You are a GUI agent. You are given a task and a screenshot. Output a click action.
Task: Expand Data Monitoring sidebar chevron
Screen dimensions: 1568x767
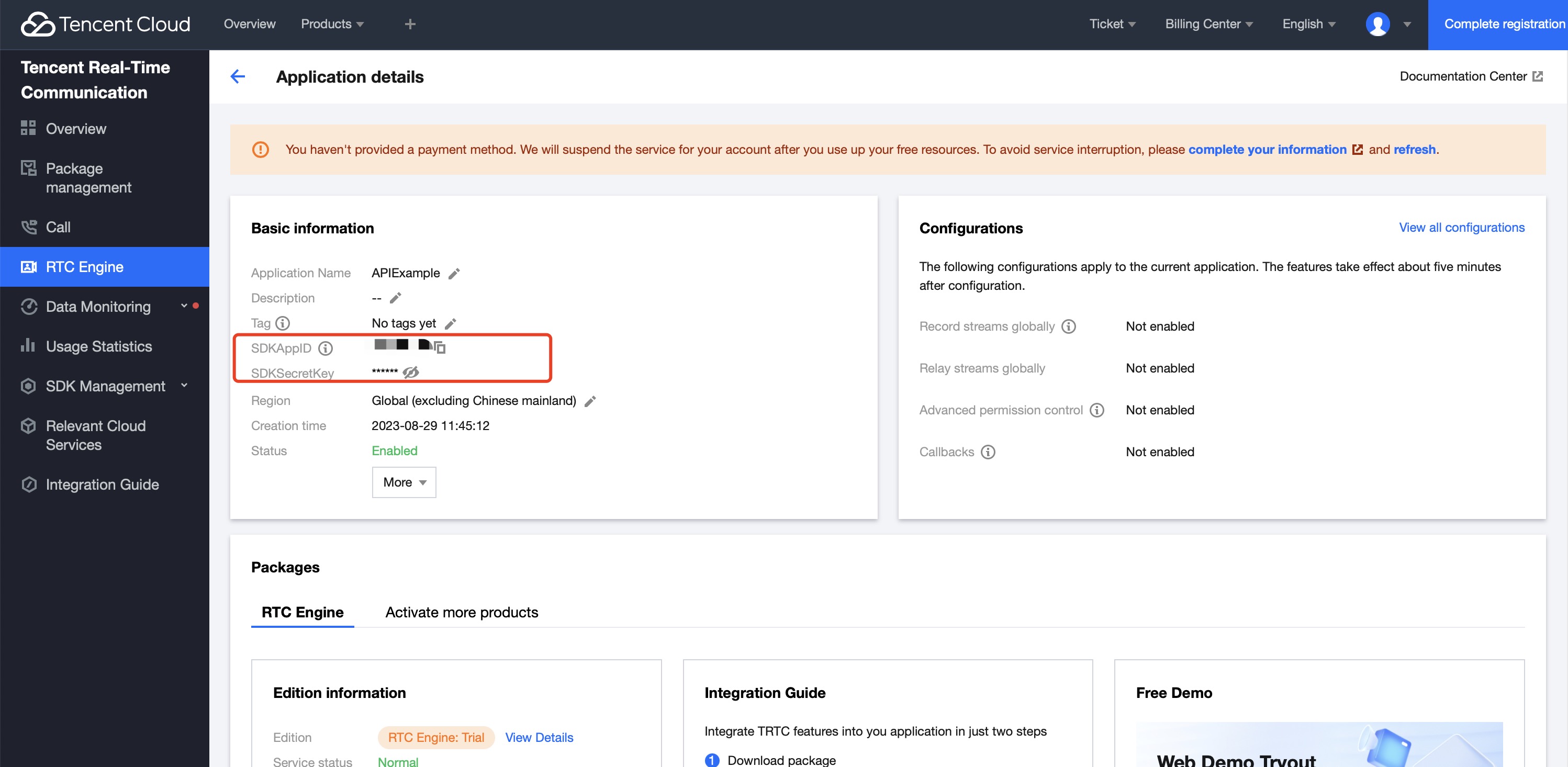pyautogui.click(x=184, y=306)
